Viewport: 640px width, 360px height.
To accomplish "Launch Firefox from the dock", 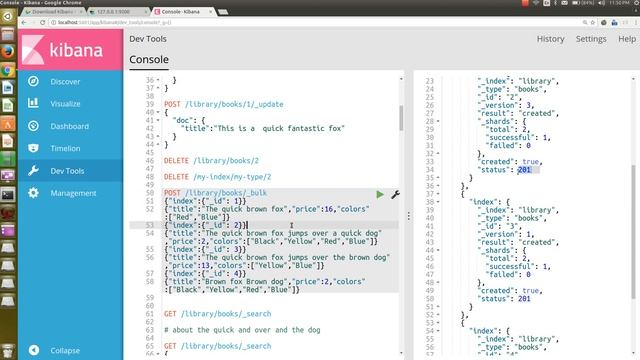I will tap(8, 51).
